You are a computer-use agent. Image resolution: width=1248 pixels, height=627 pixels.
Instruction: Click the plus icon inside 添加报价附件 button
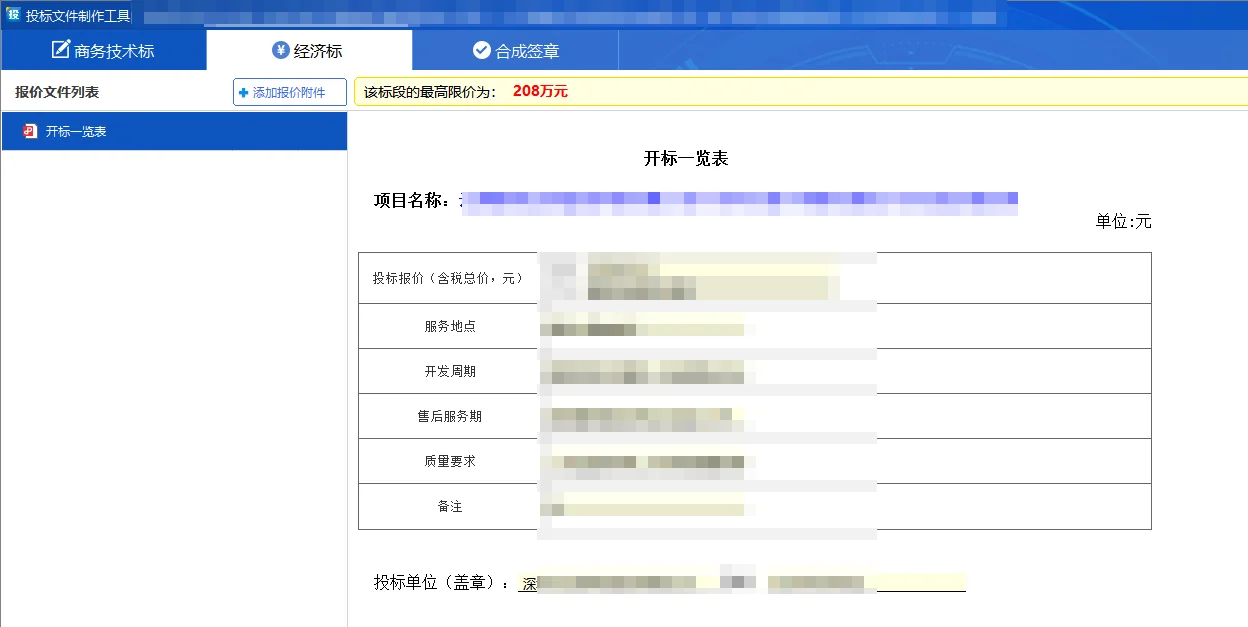pos(243,92)
